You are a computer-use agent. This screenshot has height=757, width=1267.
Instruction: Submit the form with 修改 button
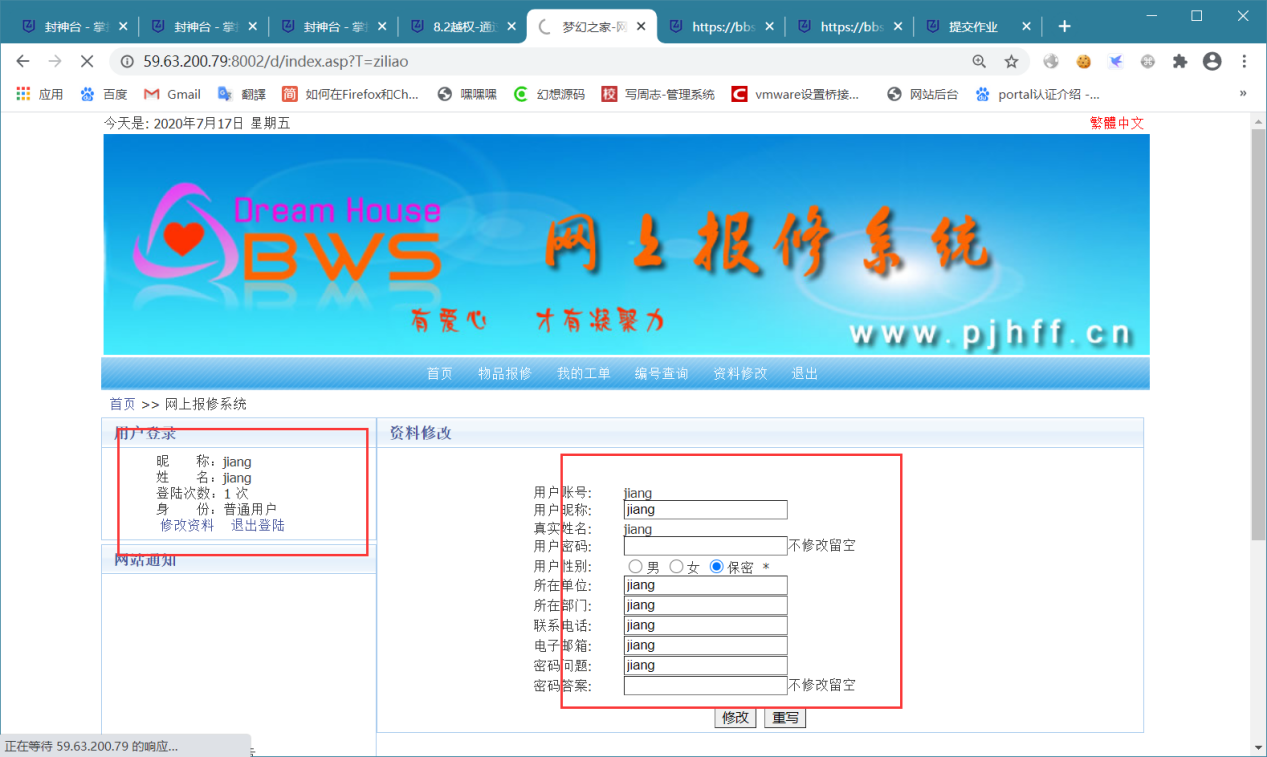735,718
